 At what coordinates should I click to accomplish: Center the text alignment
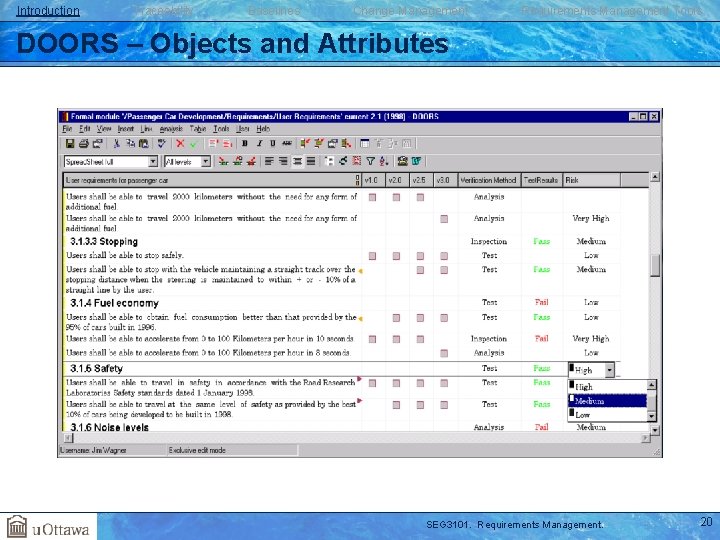tap(298, 161)
